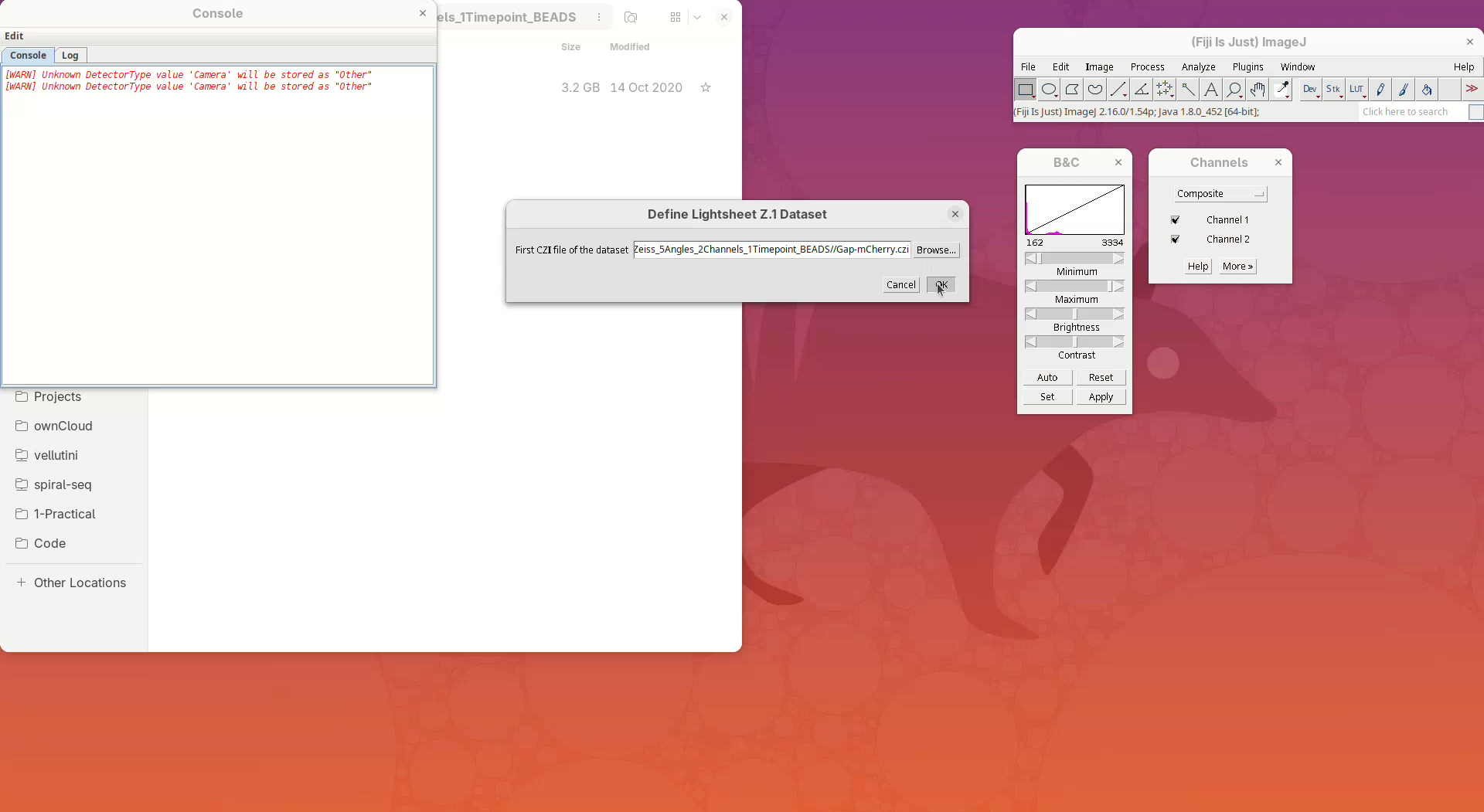Image resolution: width=1484 pixels, height=812 pixels.
Task: Choose the Flood Fill tool
Action: tap(1427, 90)
